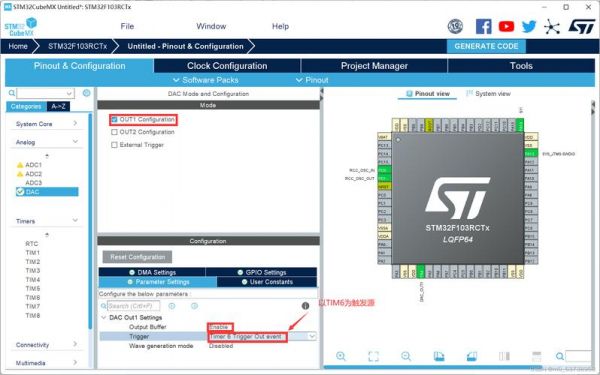Enable External Trigger checkbox
The image size is (600, 375).
[114, 145]
